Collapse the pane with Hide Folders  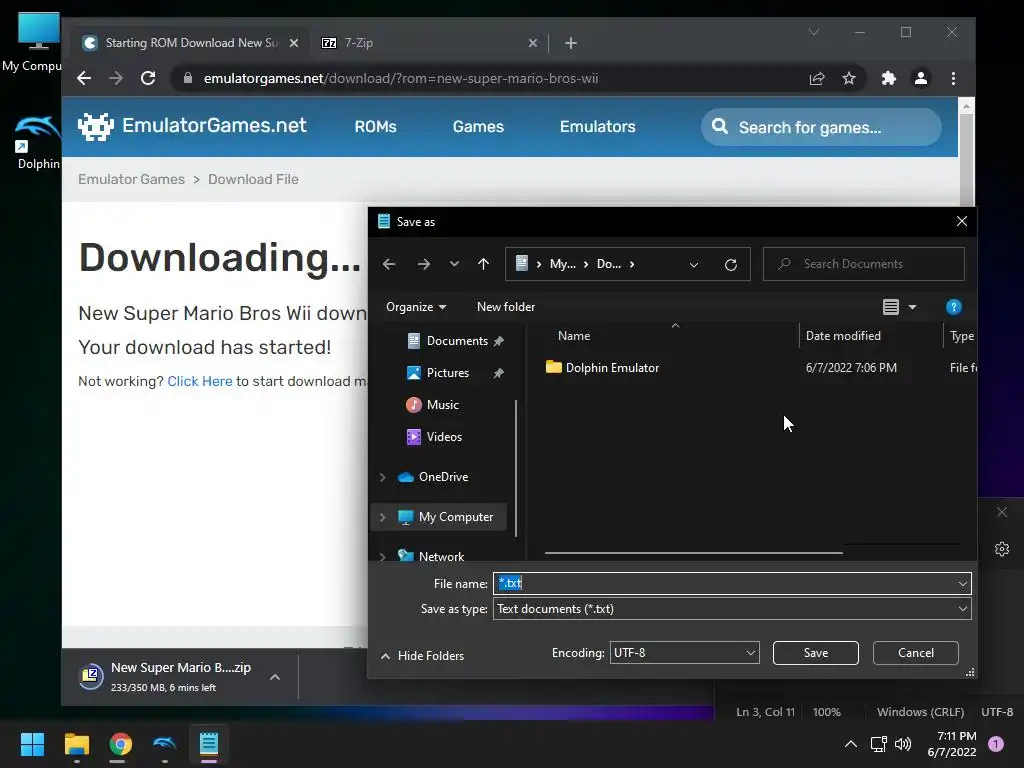point(423,656)
